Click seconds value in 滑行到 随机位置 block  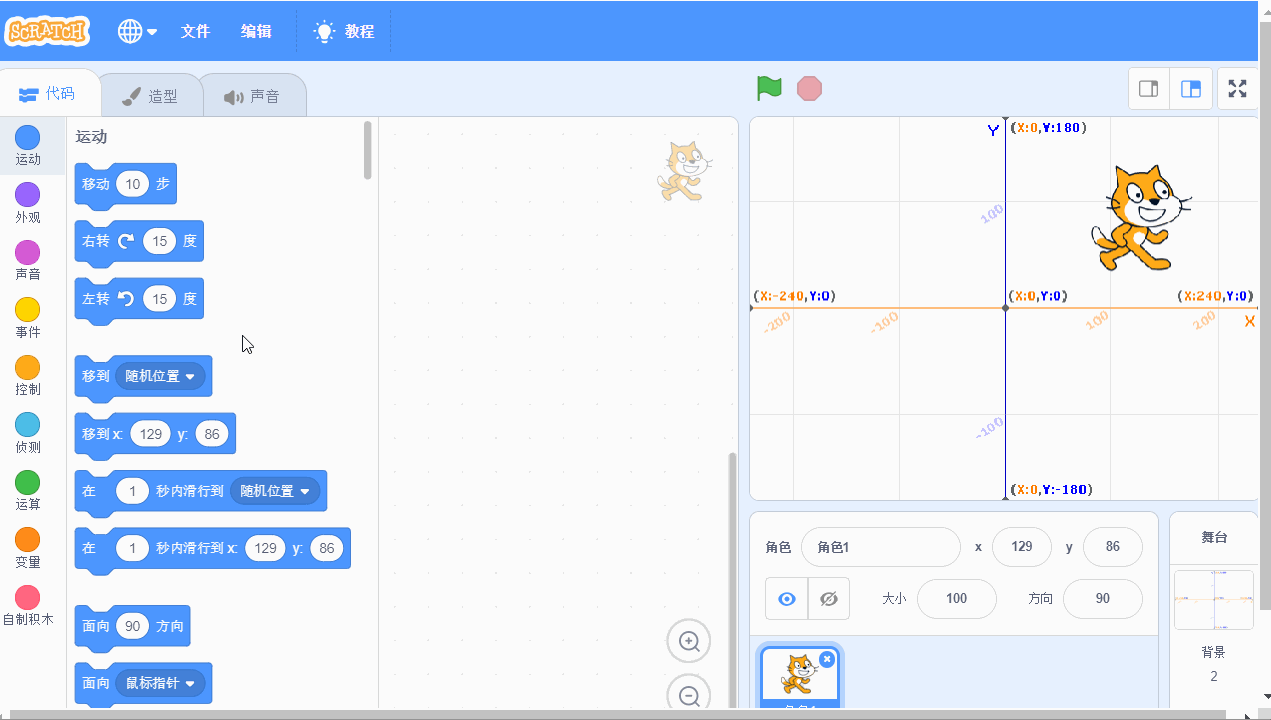pyautogui.click(x=132, y=491)
